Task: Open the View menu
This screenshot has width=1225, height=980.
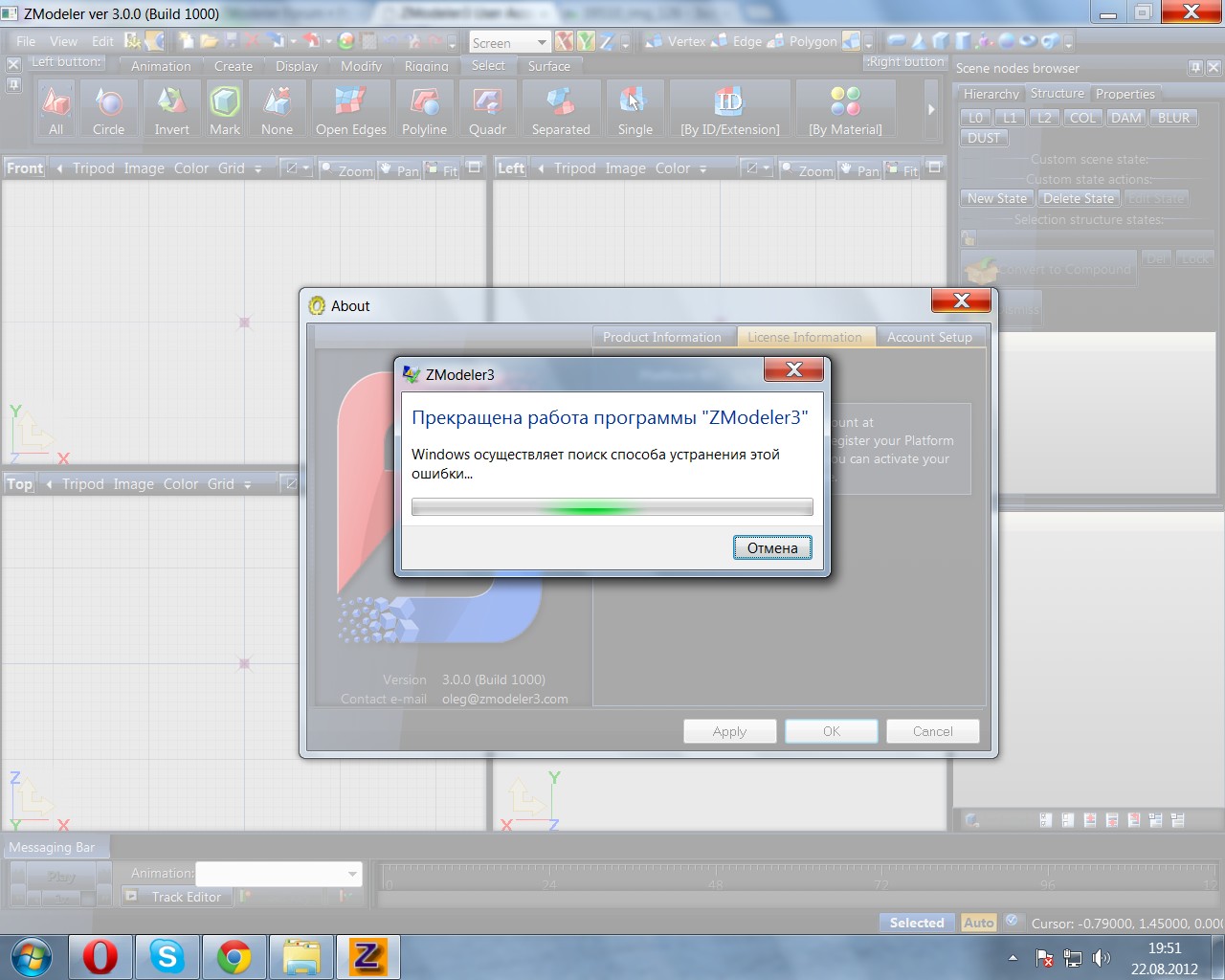Action: tap(63, 41)
